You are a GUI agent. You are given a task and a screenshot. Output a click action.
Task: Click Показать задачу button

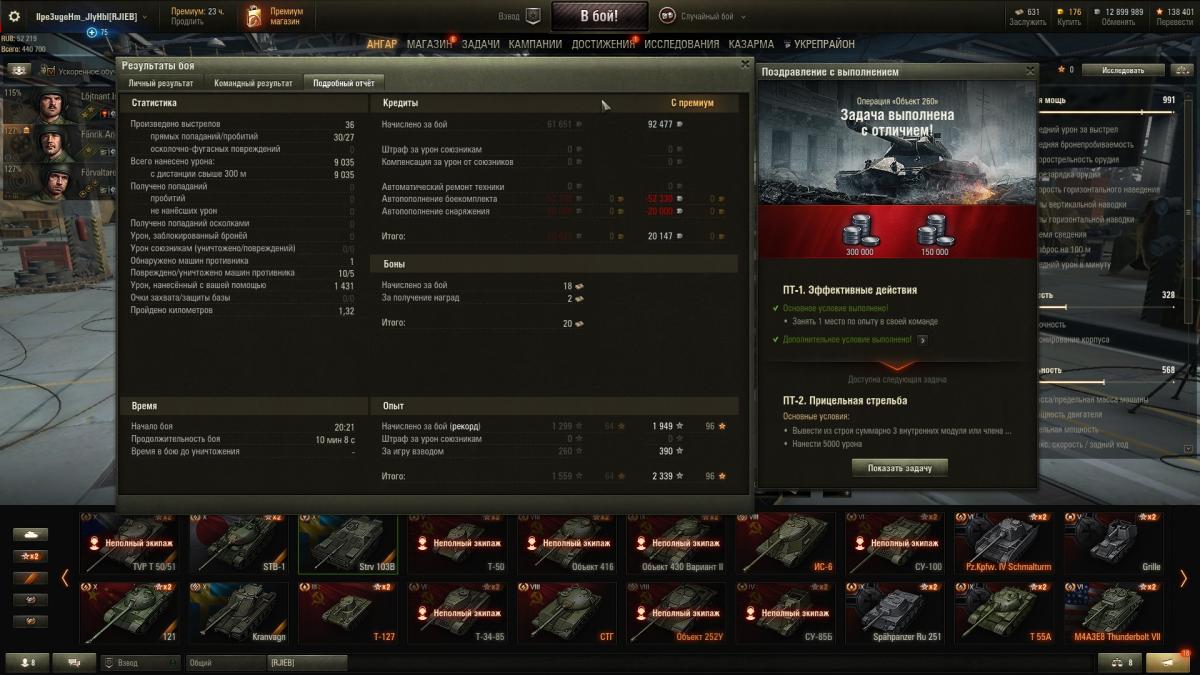point(900,467)
